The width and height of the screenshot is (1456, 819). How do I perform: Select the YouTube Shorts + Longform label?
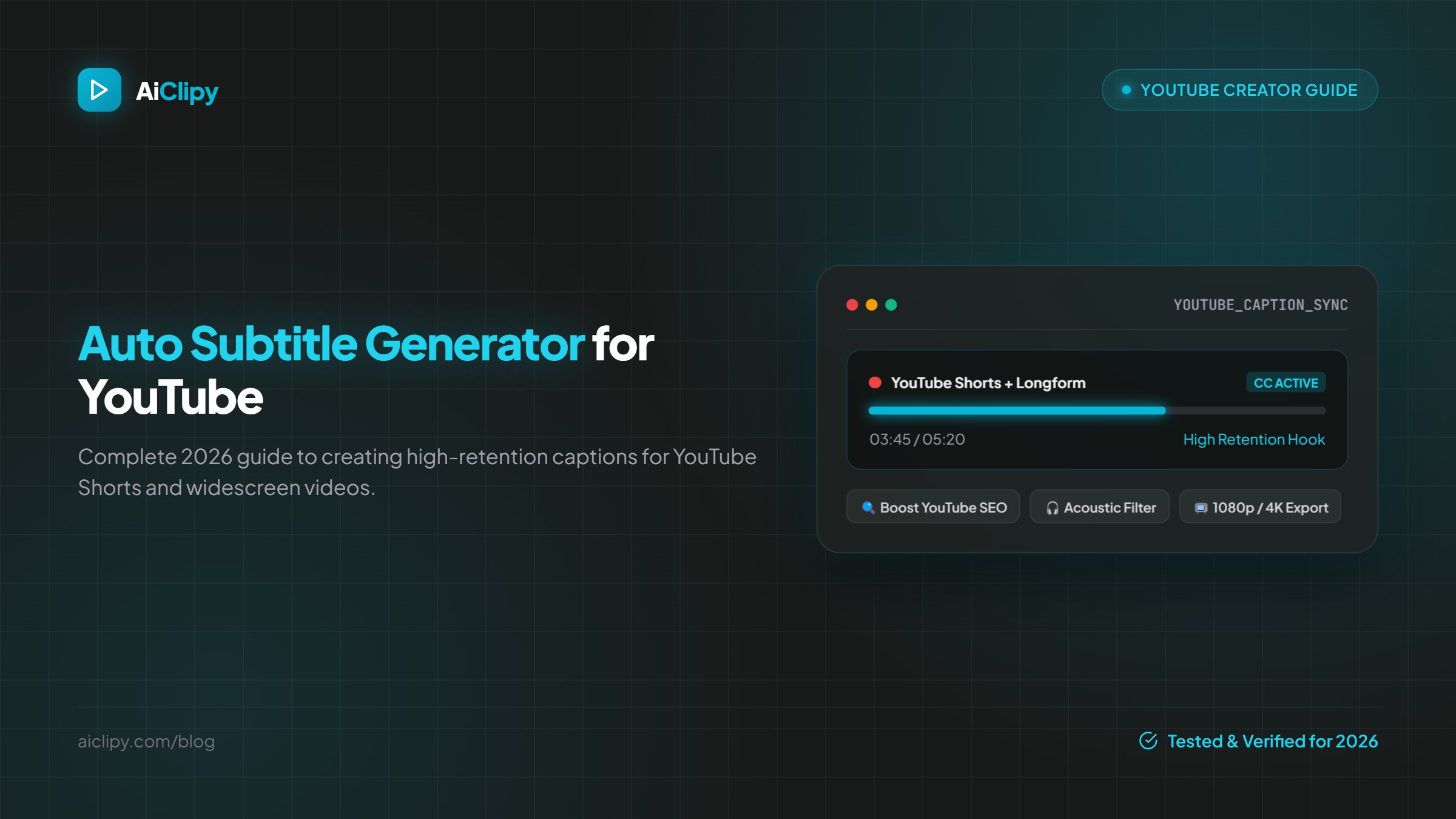coord(988,383)
